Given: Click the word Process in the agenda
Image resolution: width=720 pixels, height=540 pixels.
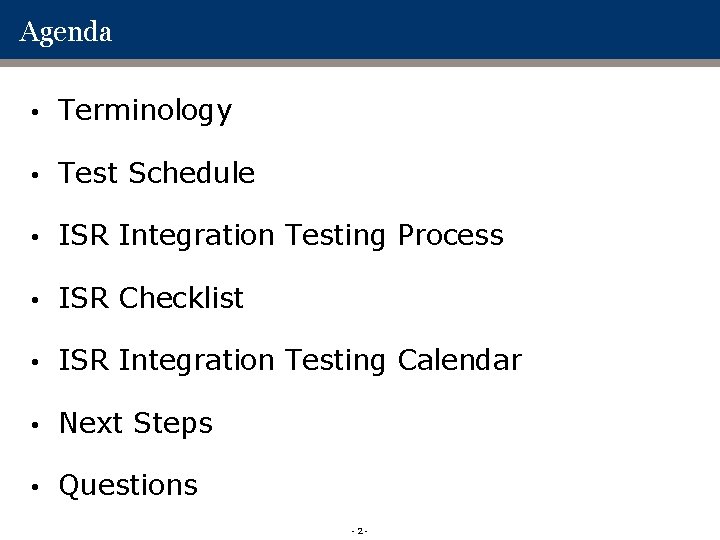Looking at the screenshot, I should (451, 236).
